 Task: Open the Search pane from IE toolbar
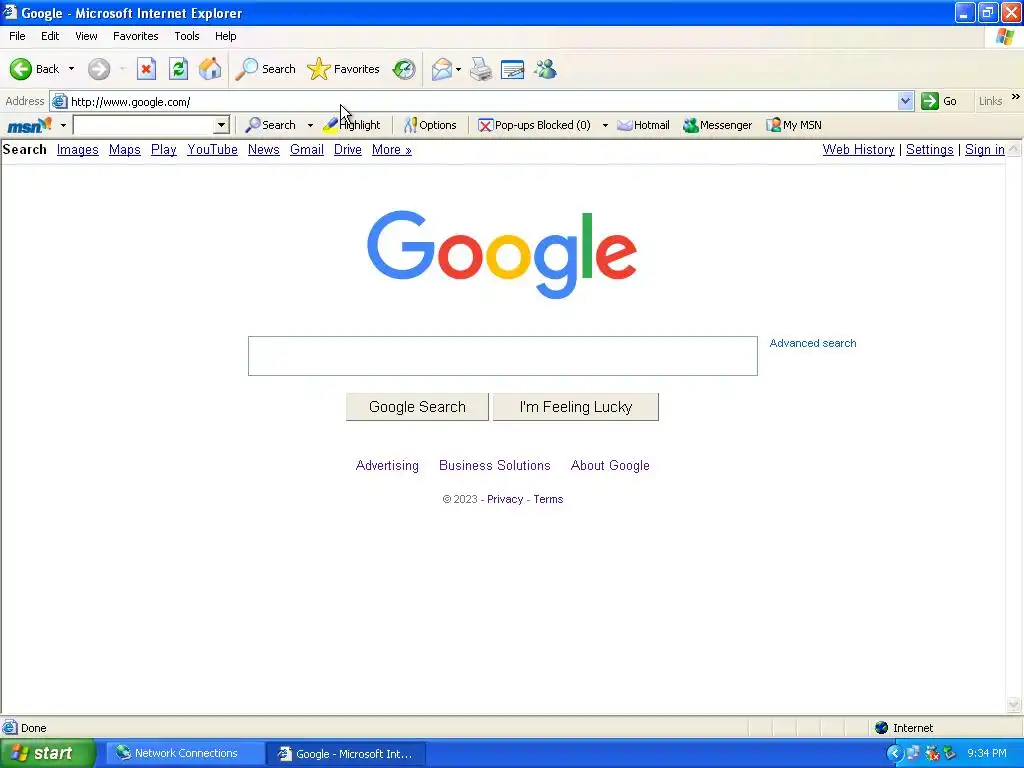pyautogui.click(x=266, y=69)
